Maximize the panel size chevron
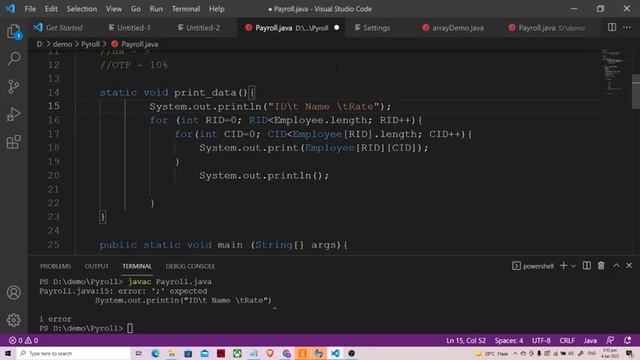 click(x=616, y=266)
